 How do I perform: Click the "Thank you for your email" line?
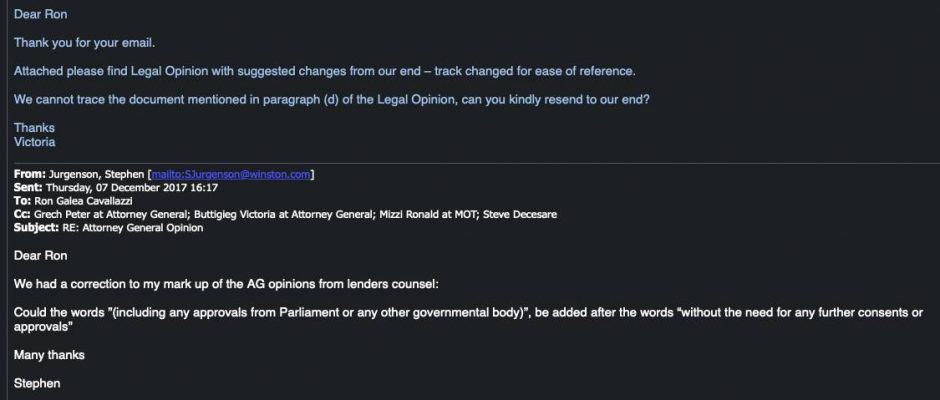(x=84, y=43)
